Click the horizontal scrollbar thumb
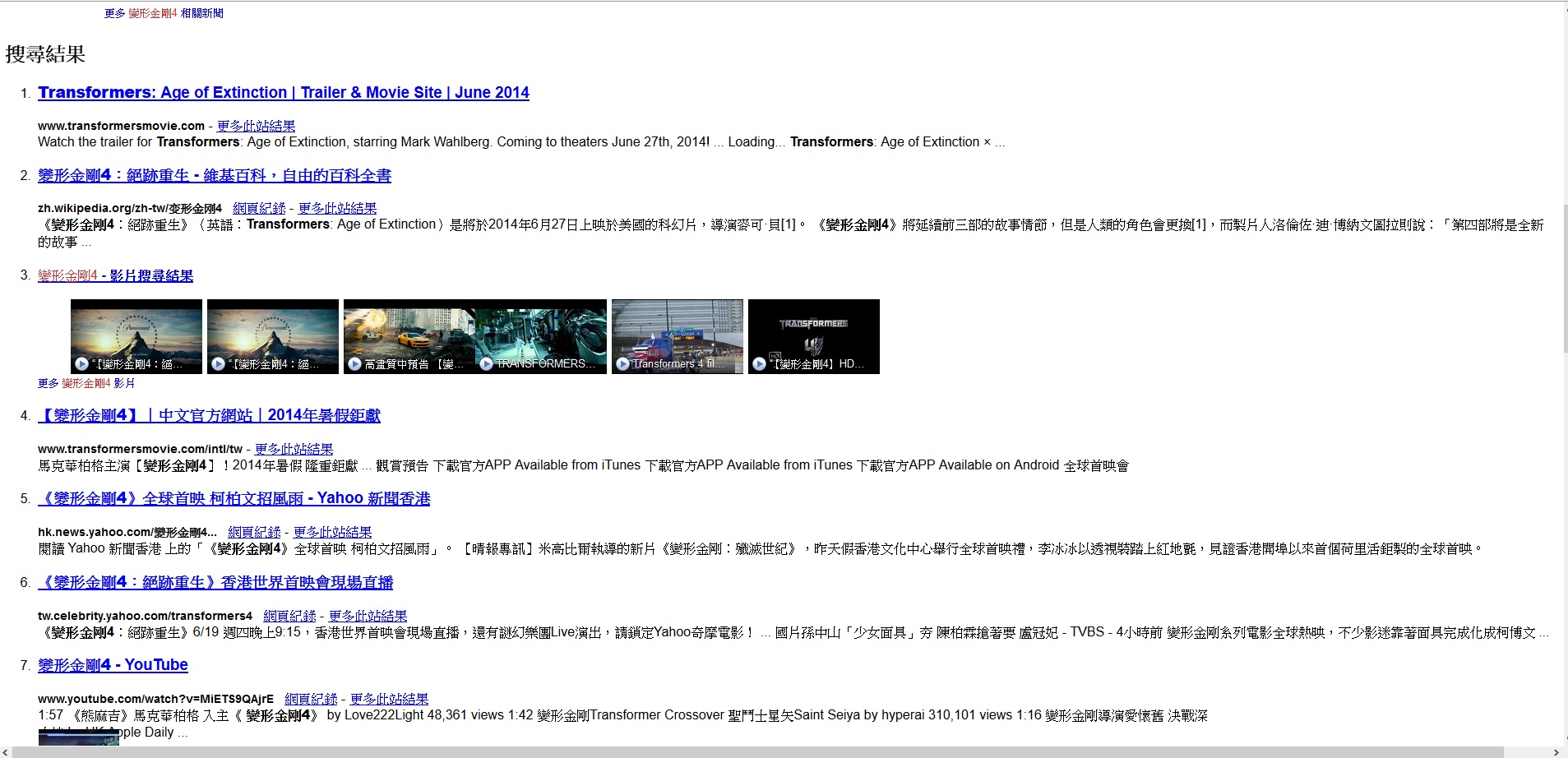Image resolution: width=1568 pixels, height=758 pixels. (758, 752)
